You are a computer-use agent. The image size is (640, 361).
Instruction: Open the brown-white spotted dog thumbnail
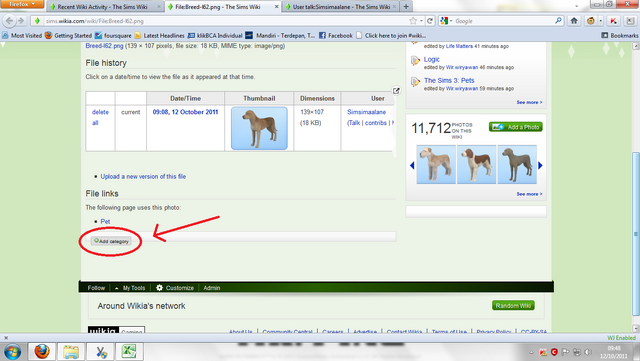(476, 164)
